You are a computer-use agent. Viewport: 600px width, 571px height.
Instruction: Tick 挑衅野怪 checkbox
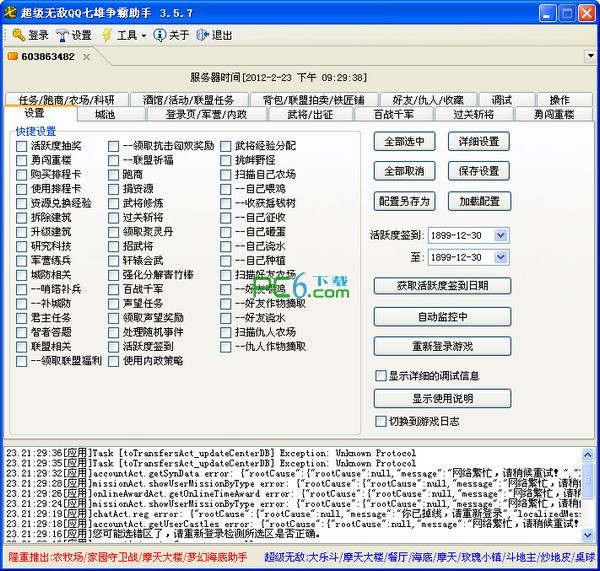tap(226, 160)
